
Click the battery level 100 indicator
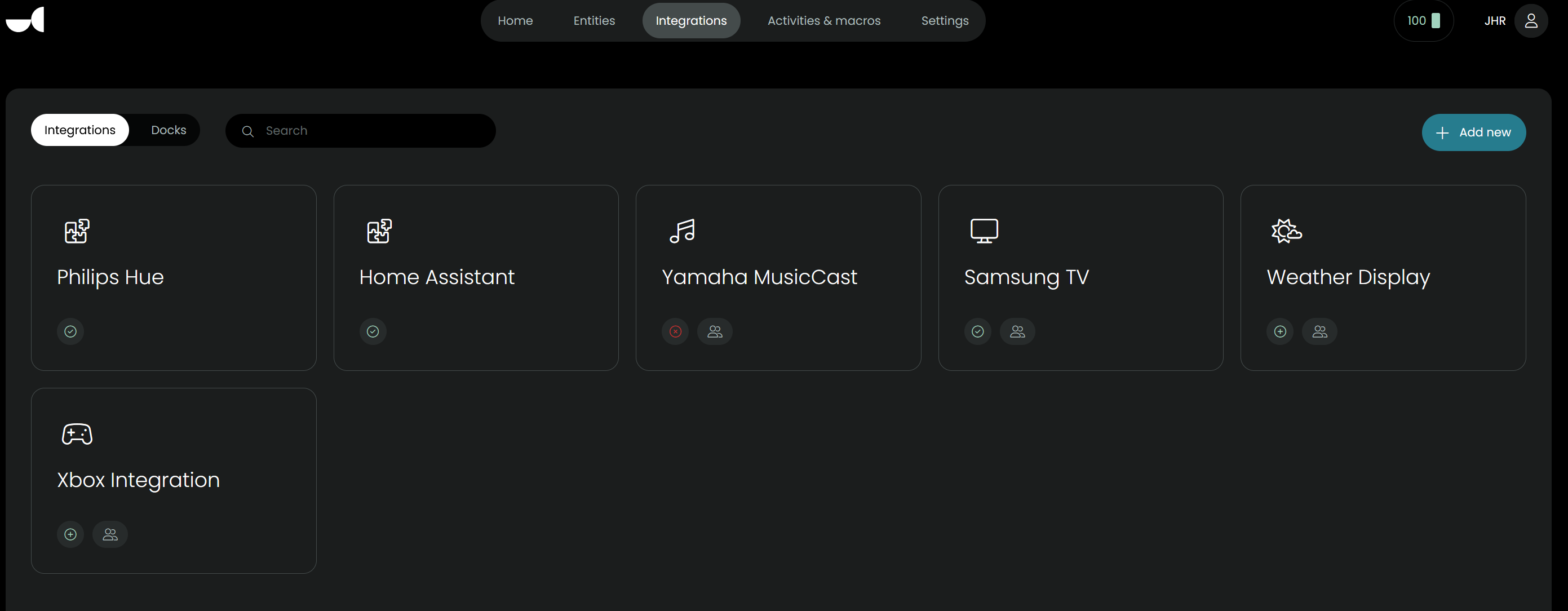1423,21
